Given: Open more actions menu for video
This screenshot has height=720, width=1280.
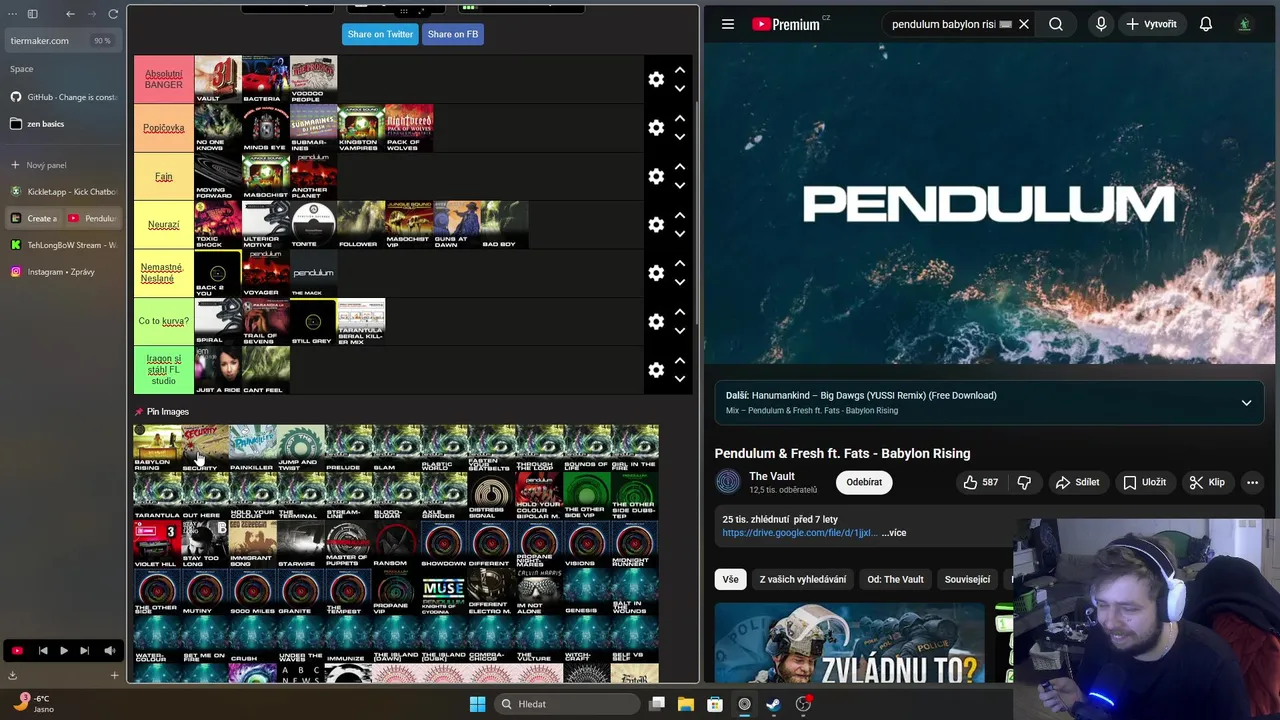Looking at the screenshot, I should 1252,482.
